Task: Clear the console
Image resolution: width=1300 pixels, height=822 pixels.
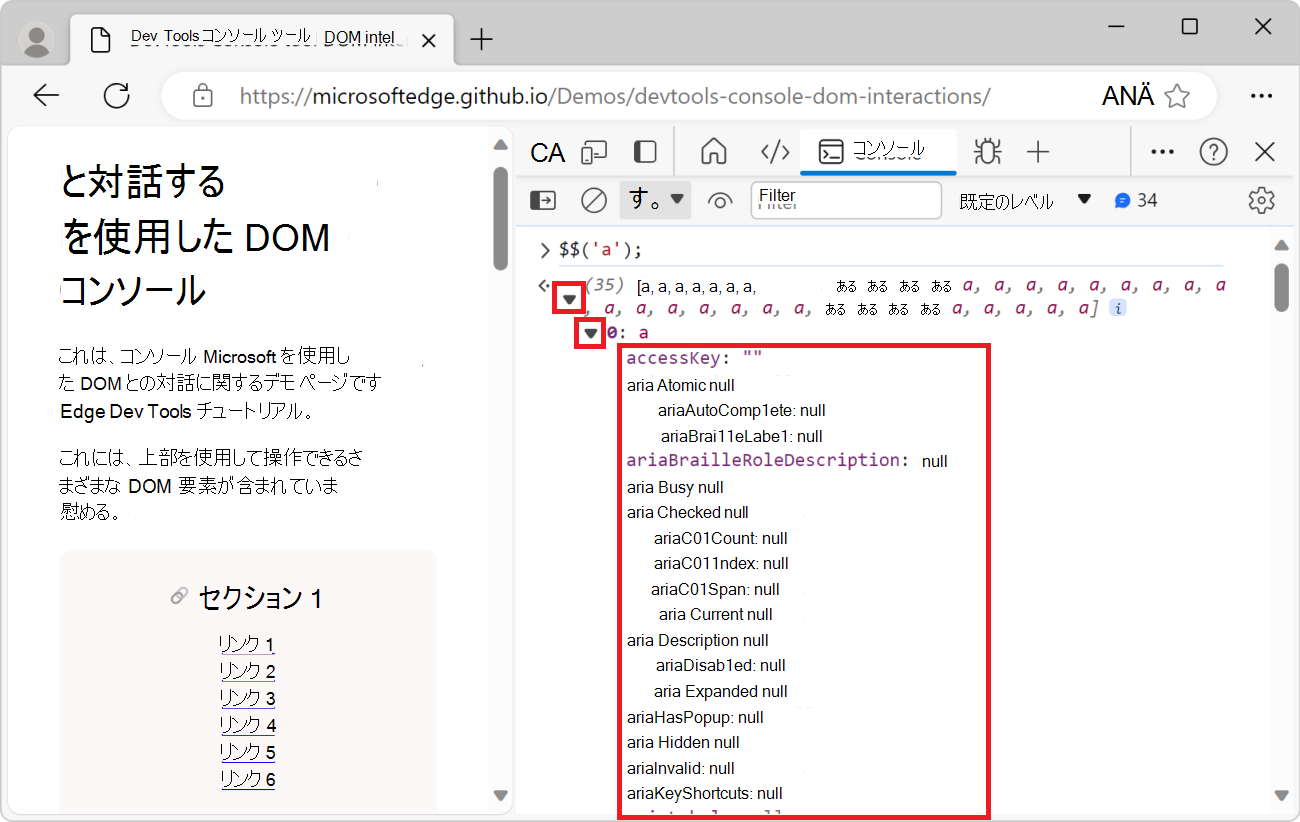Action: click(594, 201)
